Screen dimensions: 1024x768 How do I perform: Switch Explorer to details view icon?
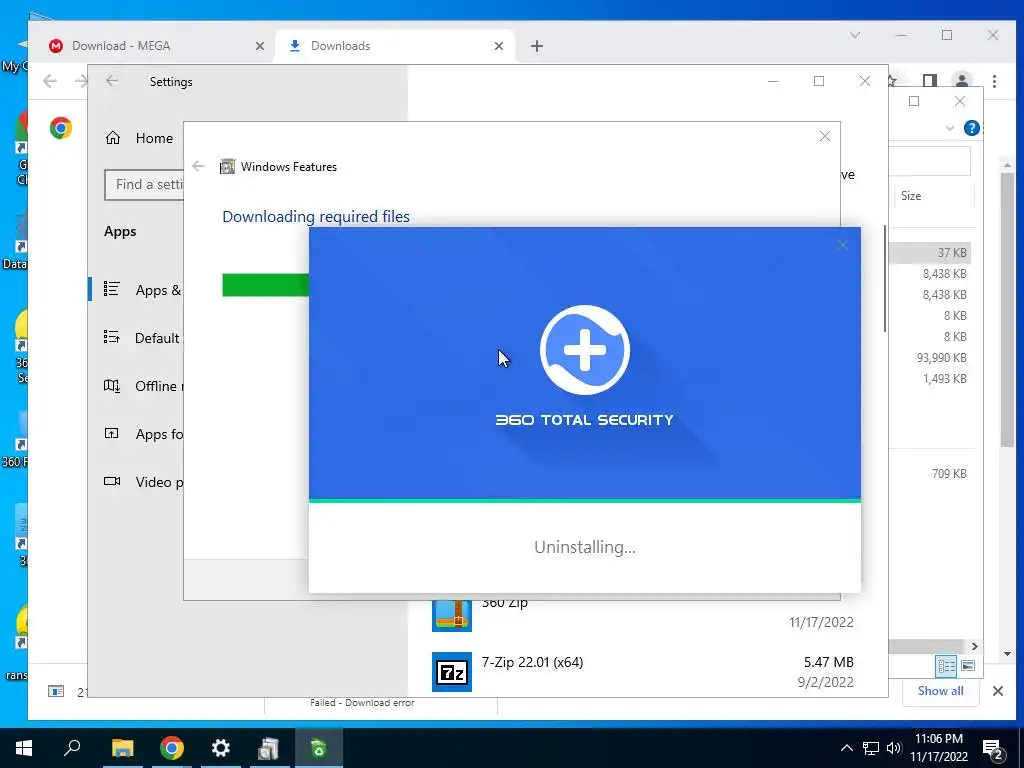pyautogui.click(x=946, y=665)
